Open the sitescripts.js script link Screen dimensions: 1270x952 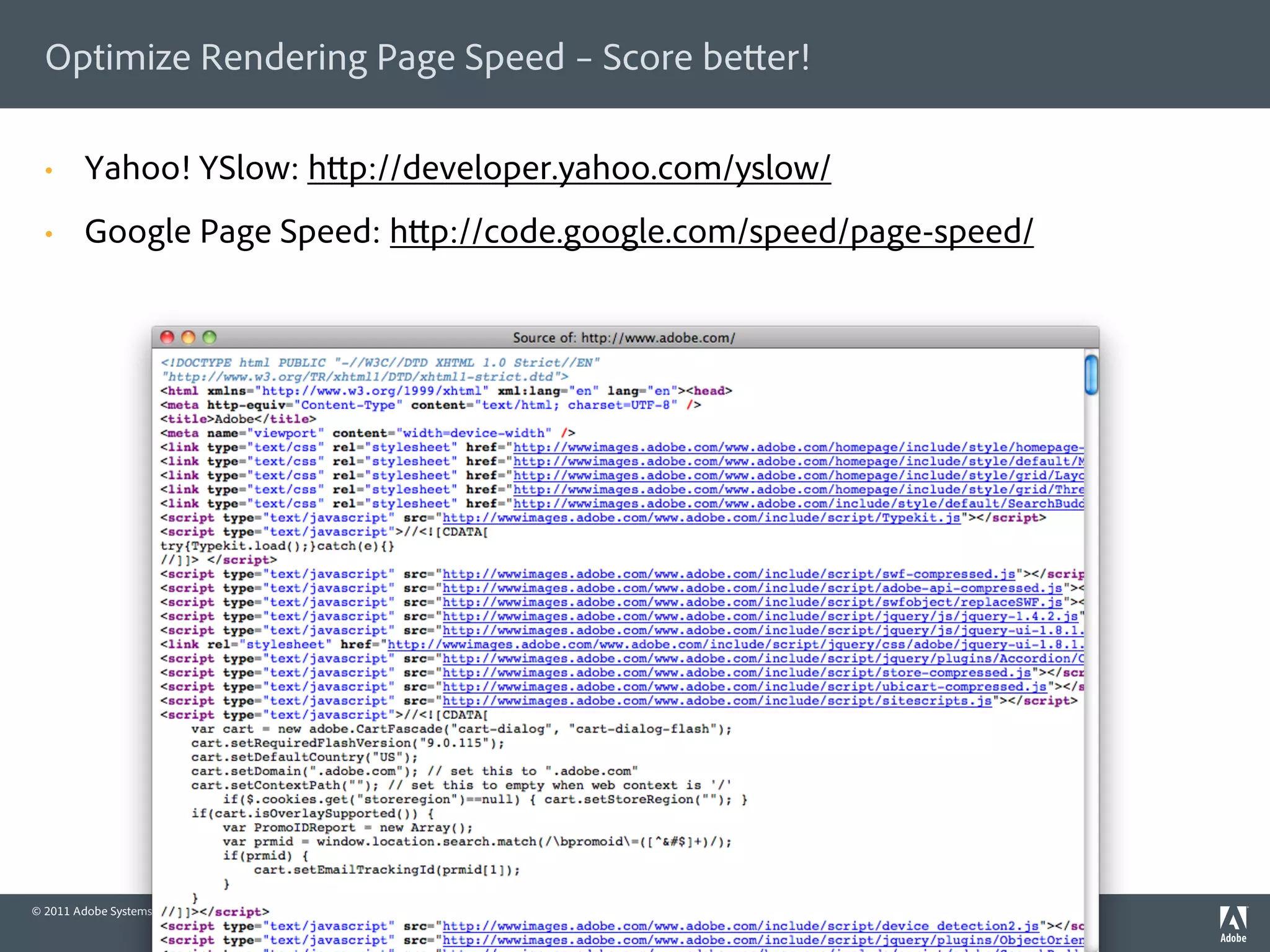coord(717,701)
